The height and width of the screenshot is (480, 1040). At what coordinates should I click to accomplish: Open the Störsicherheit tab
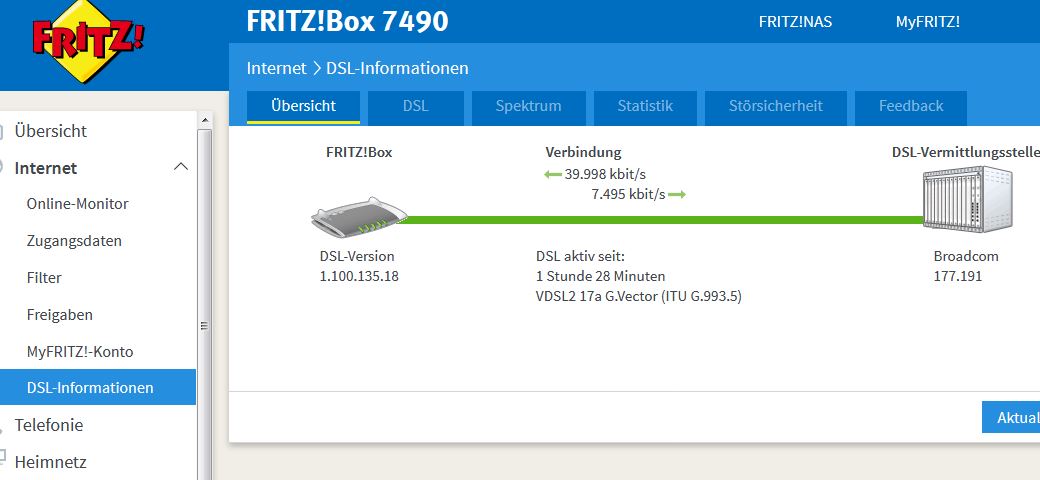coord(775,107)
